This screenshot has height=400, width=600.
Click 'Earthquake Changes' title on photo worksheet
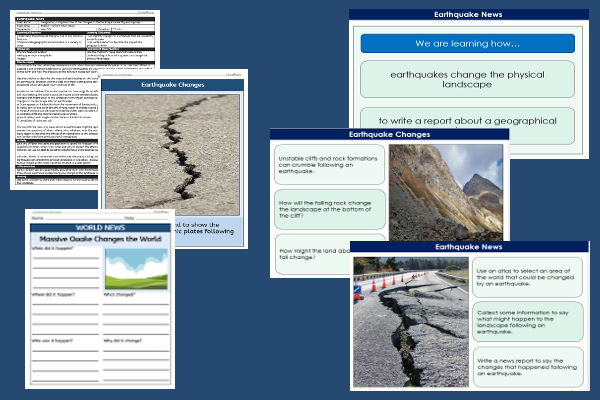(173, 85)
